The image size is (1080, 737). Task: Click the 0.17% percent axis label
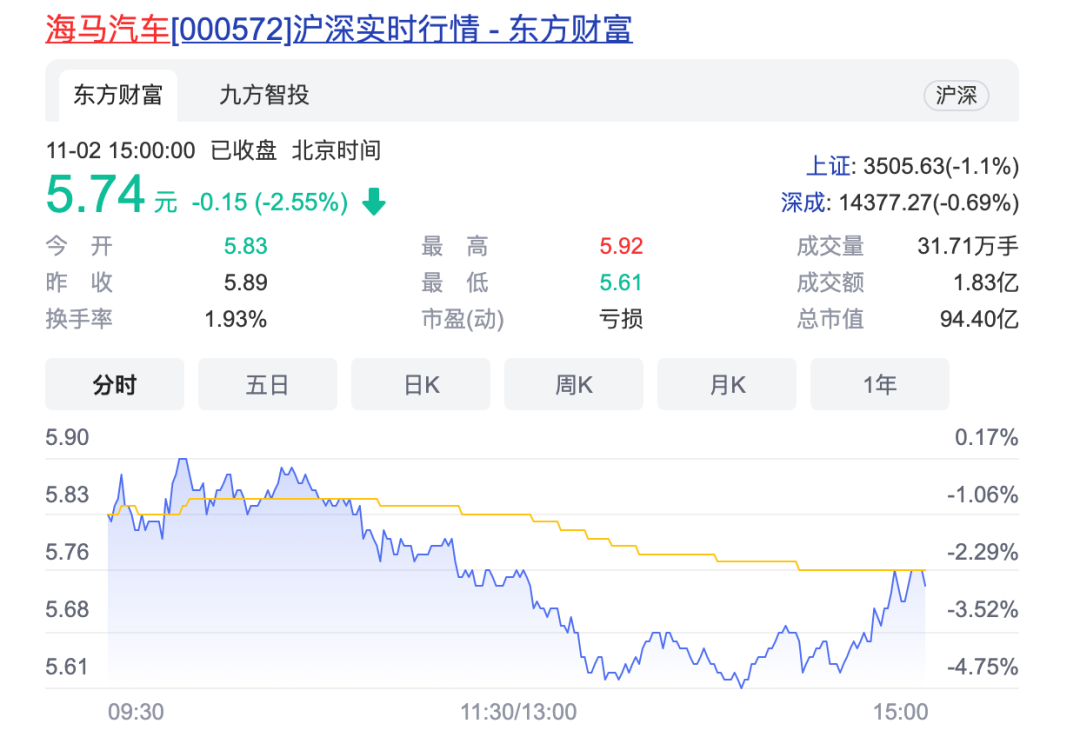[x=986, y=437]
